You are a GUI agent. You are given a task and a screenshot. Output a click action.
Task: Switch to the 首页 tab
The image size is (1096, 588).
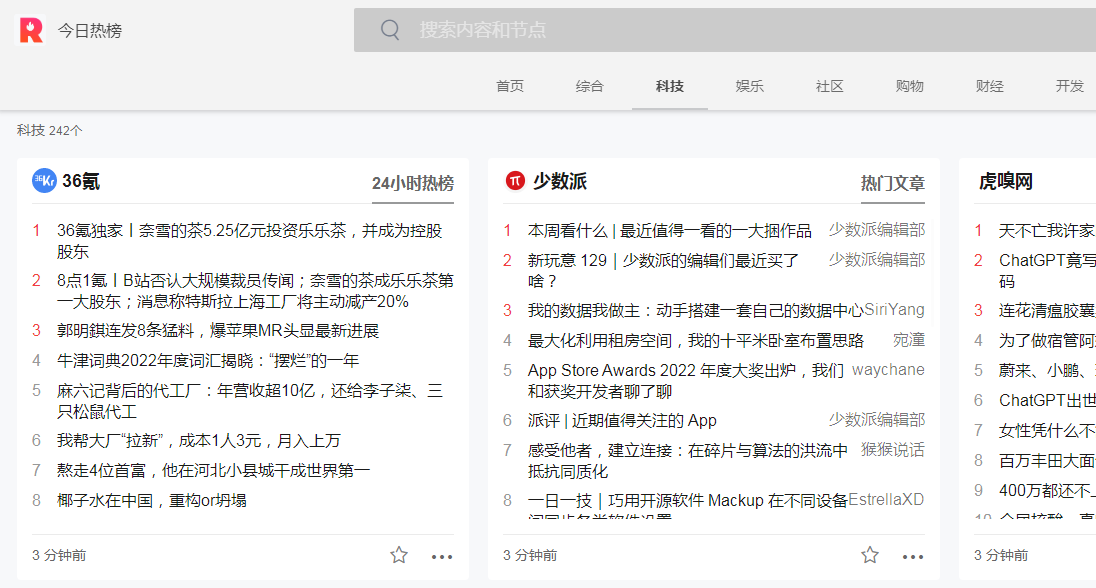click(x=510, y=86)
